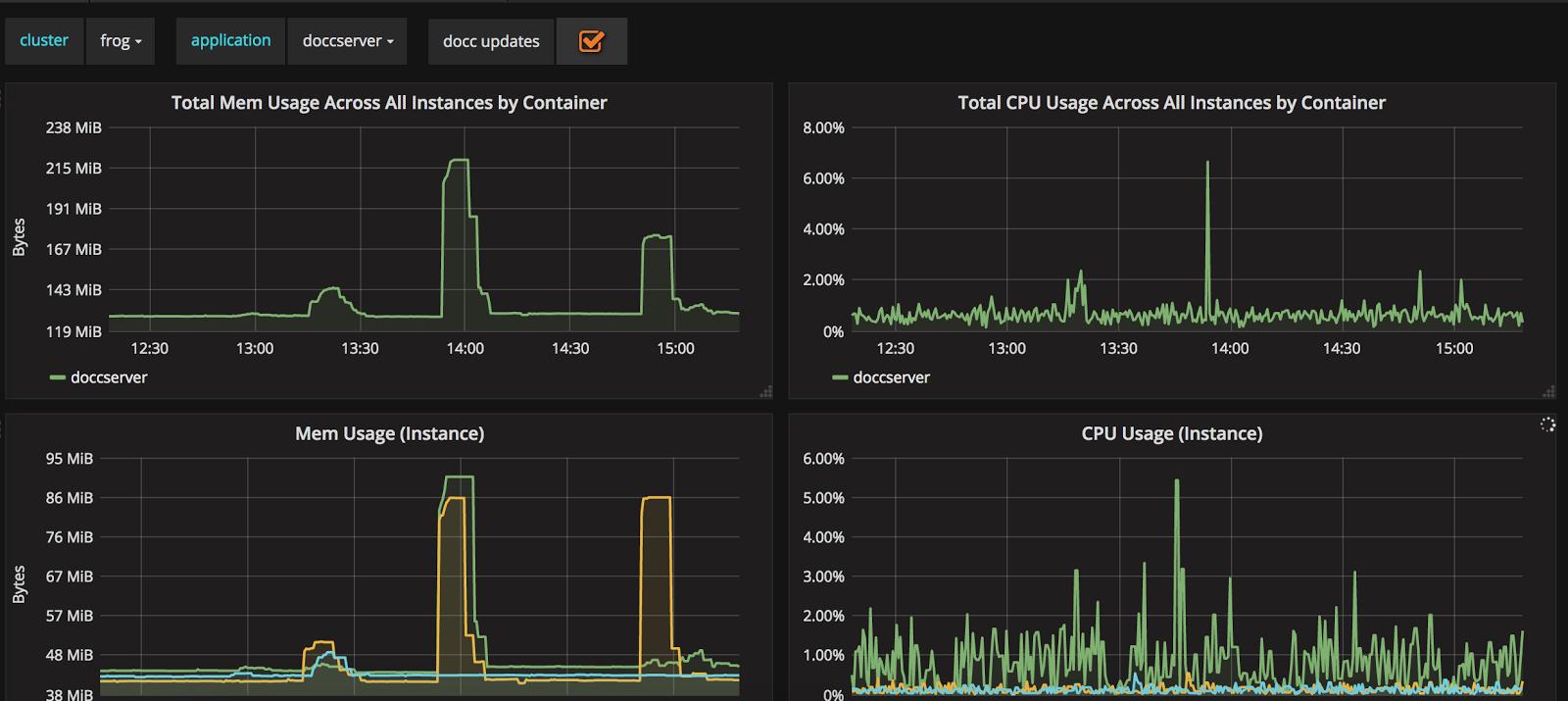Click 15:00 time label in Total CPU graph
This screenshot has height=701, width=1568.
pos(1454,348)
